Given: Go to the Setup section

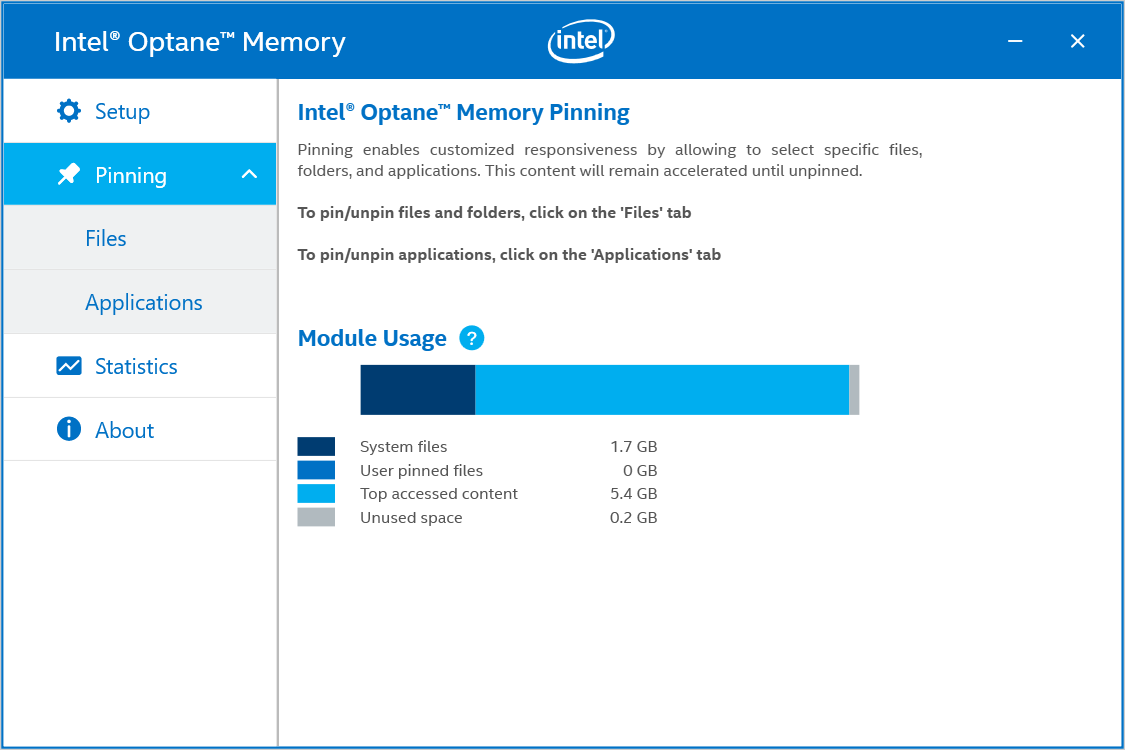Looking at the screenshot, I should [122, 111].
